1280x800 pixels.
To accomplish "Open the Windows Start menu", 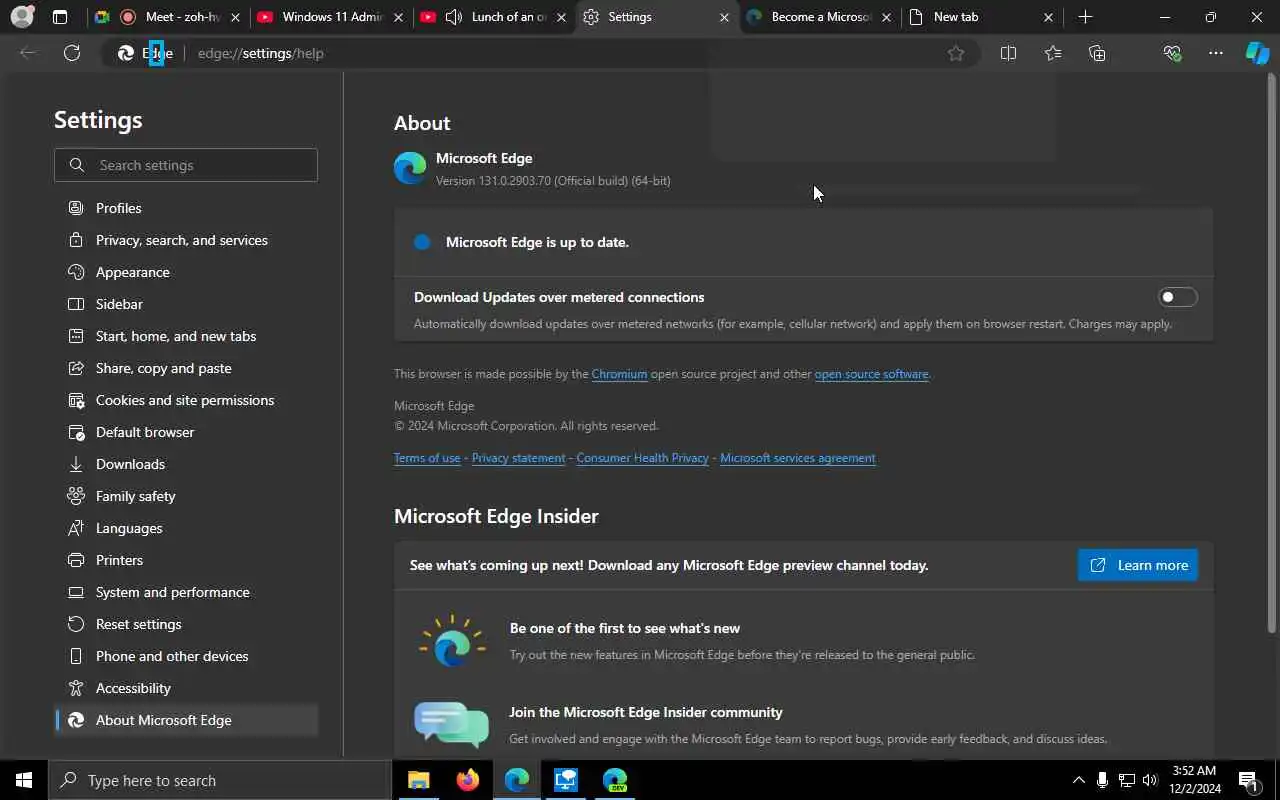I will click(24, 780).
